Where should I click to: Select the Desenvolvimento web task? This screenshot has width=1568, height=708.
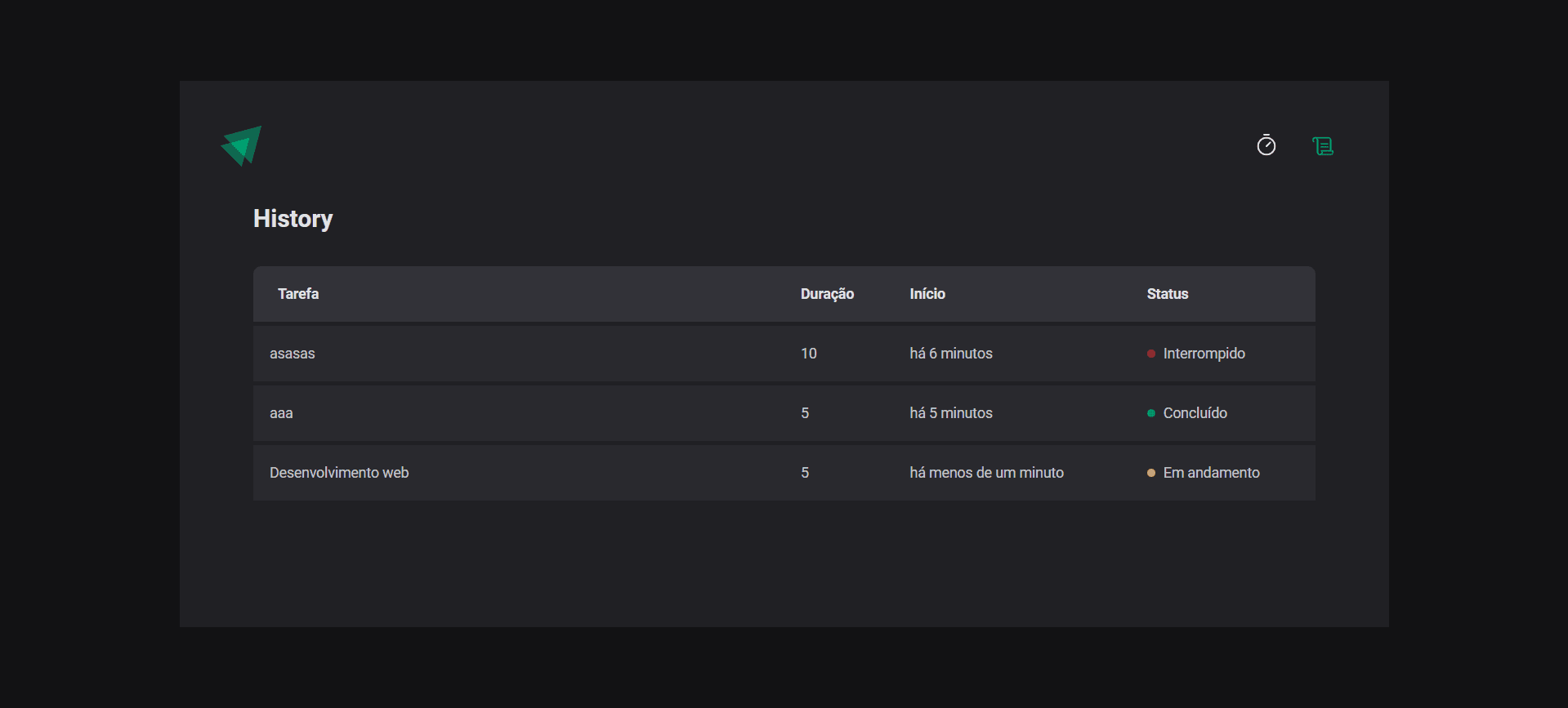[x=339, y=473]
